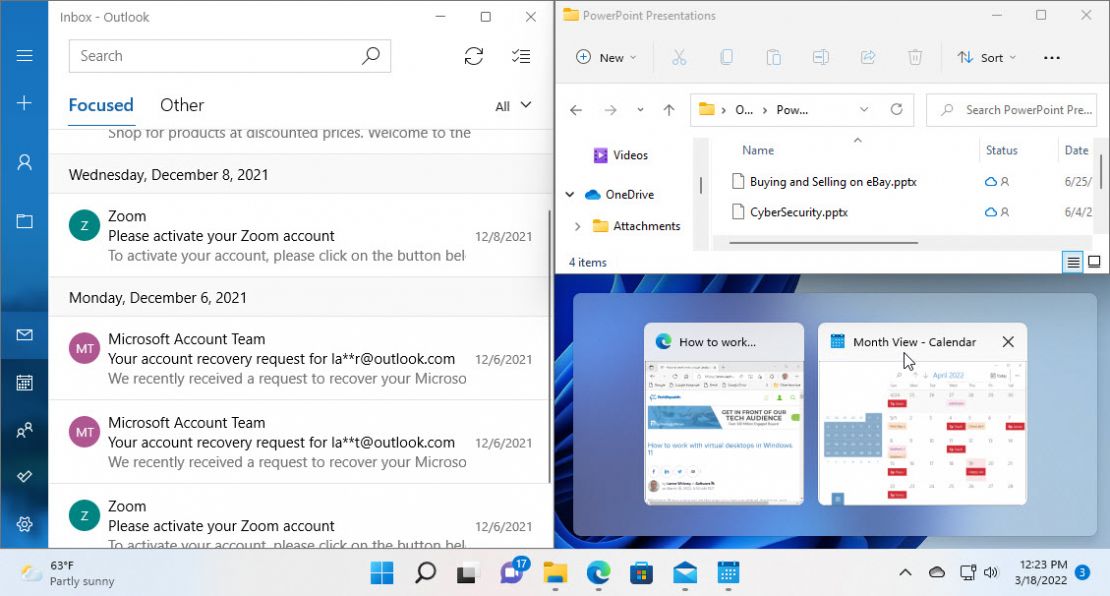Open the Sort dropdown in File Explorer
The image size is (1110, 596).
(986, 57)
